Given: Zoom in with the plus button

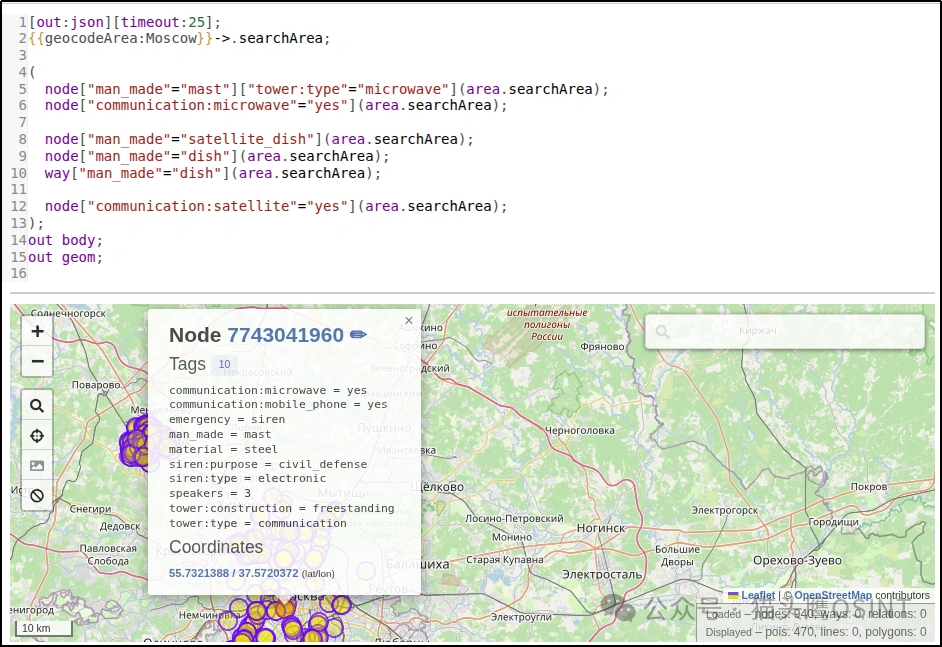Looking at the screenshot, I should click(x=37, y=331).
